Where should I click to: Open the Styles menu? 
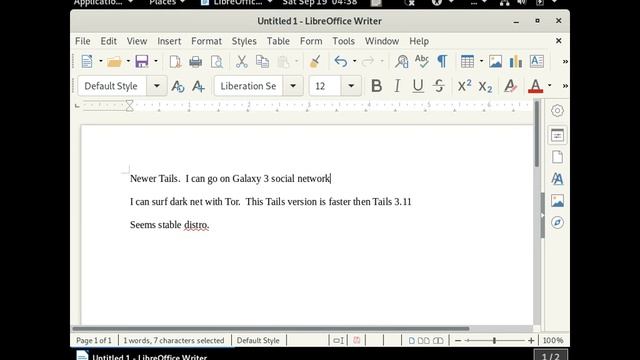(244, 41)
